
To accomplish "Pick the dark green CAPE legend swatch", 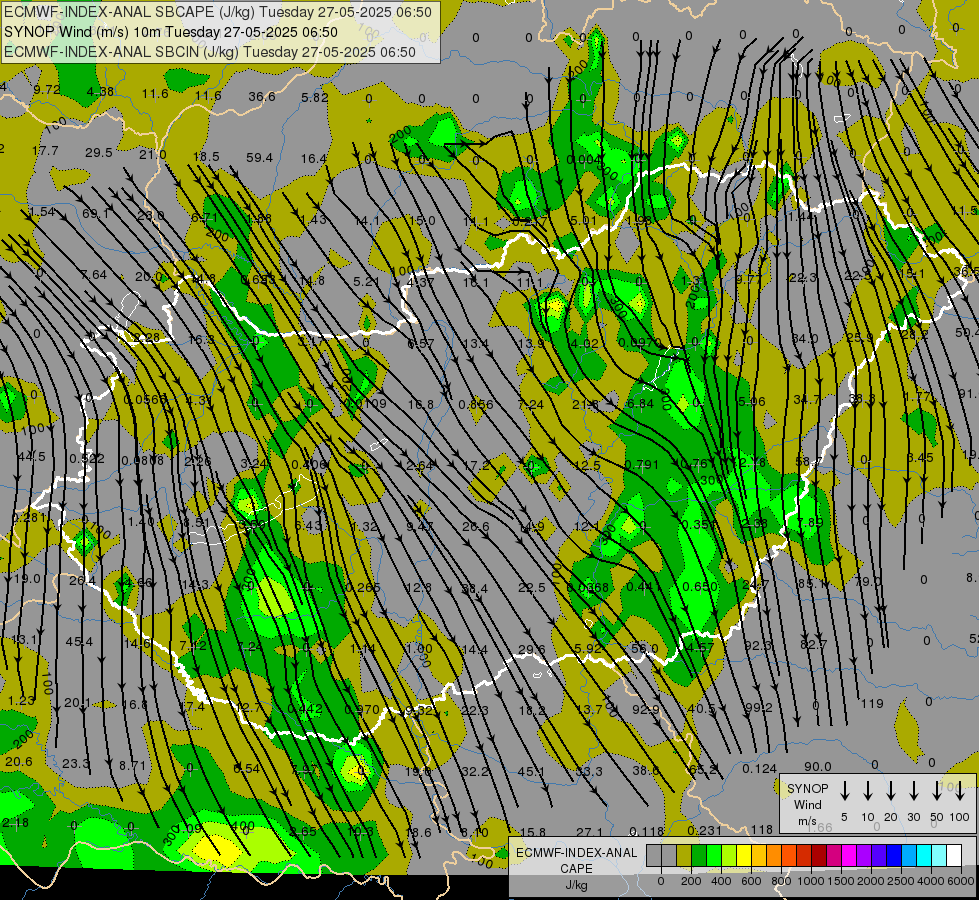I will [699, 855].
